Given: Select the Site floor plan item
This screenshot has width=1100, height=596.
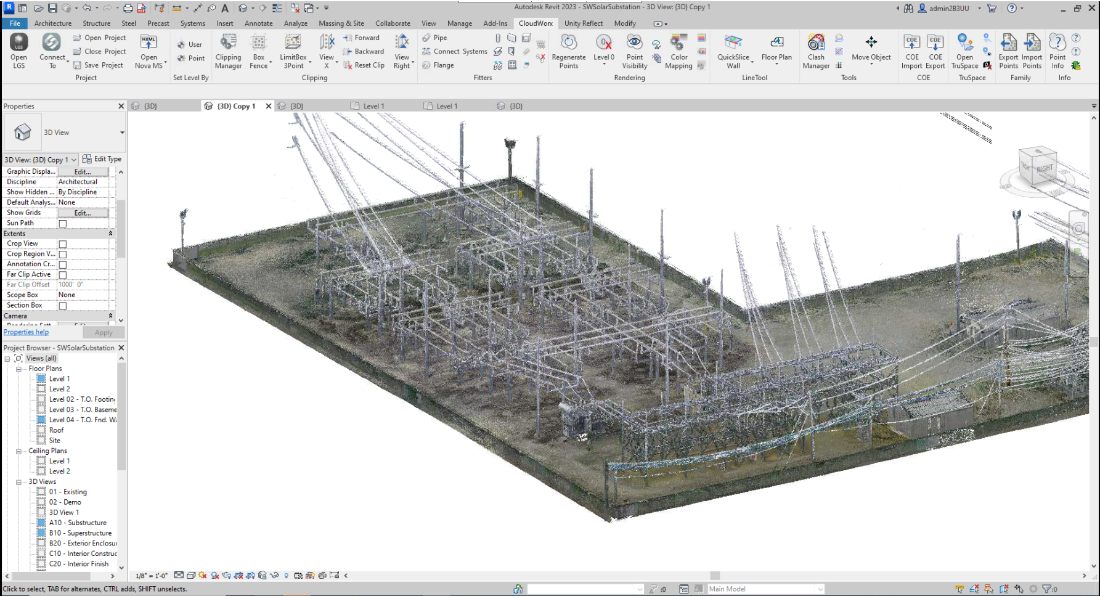Looking at the screenshot, I should click(x=54, y=440).
